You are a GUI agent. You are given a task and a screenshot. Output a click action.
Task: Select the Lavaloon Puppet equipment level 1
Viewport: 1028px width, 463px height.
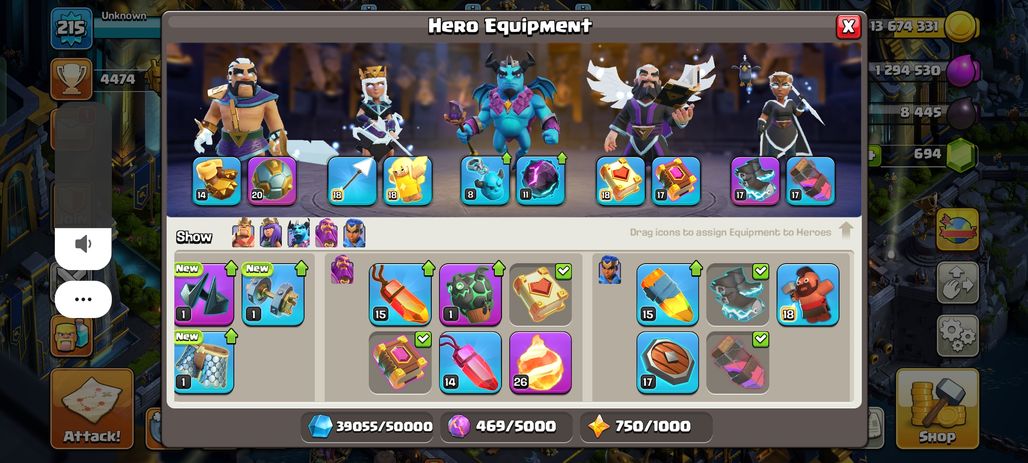pos(470,294)
